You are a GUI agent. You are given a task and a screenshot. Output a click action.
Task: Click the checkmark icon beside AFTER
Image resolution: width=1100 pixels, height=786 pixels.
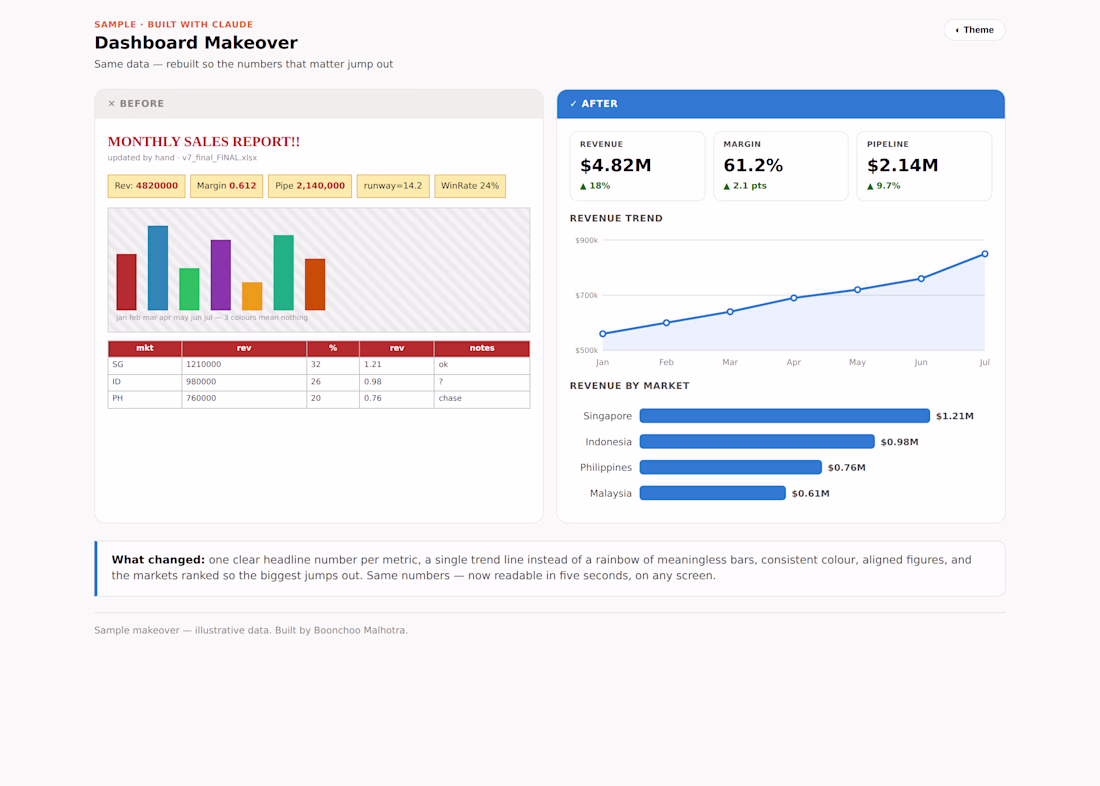point(573,104)
